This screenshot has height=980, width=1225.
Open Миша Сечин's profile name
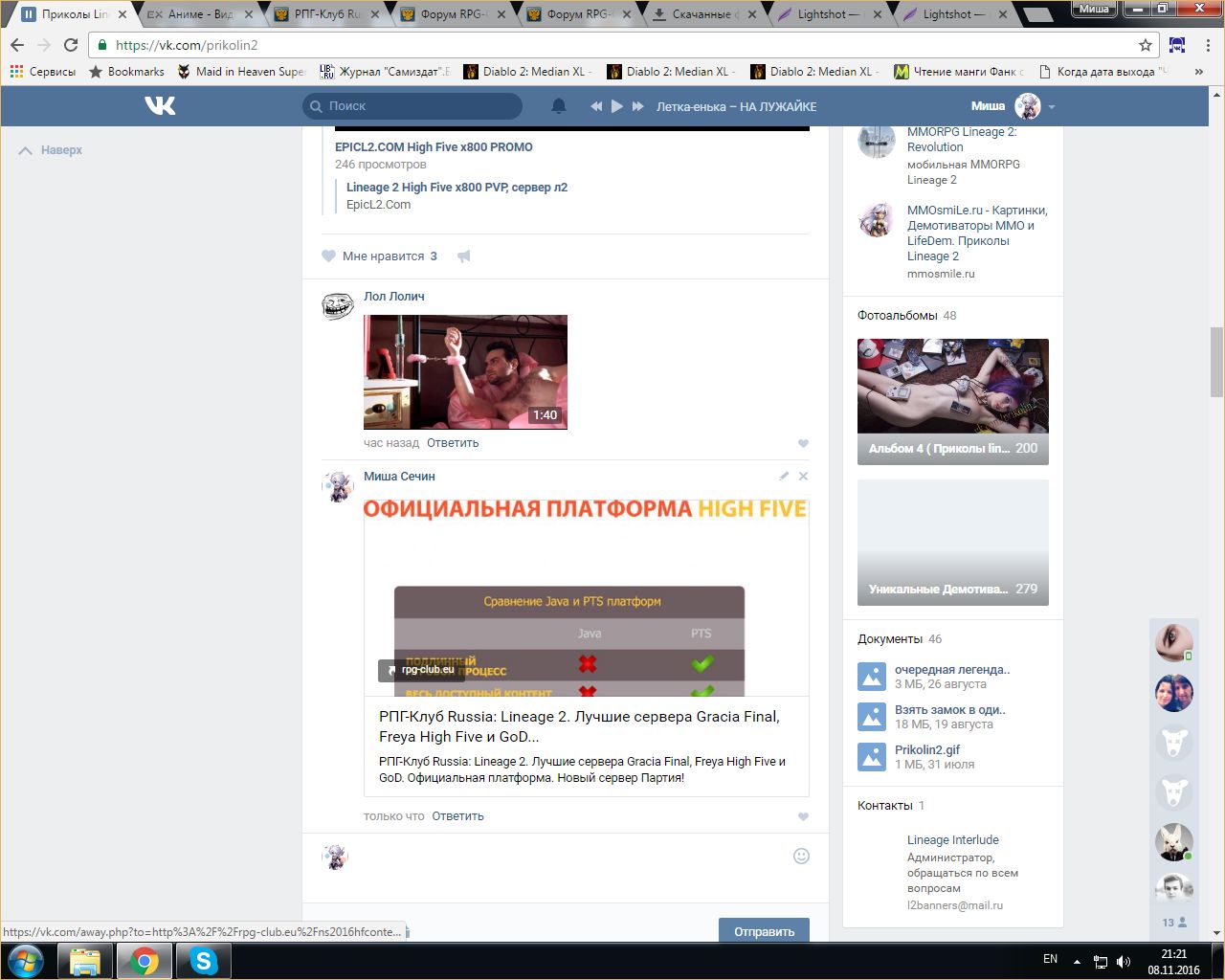point(399,477)
